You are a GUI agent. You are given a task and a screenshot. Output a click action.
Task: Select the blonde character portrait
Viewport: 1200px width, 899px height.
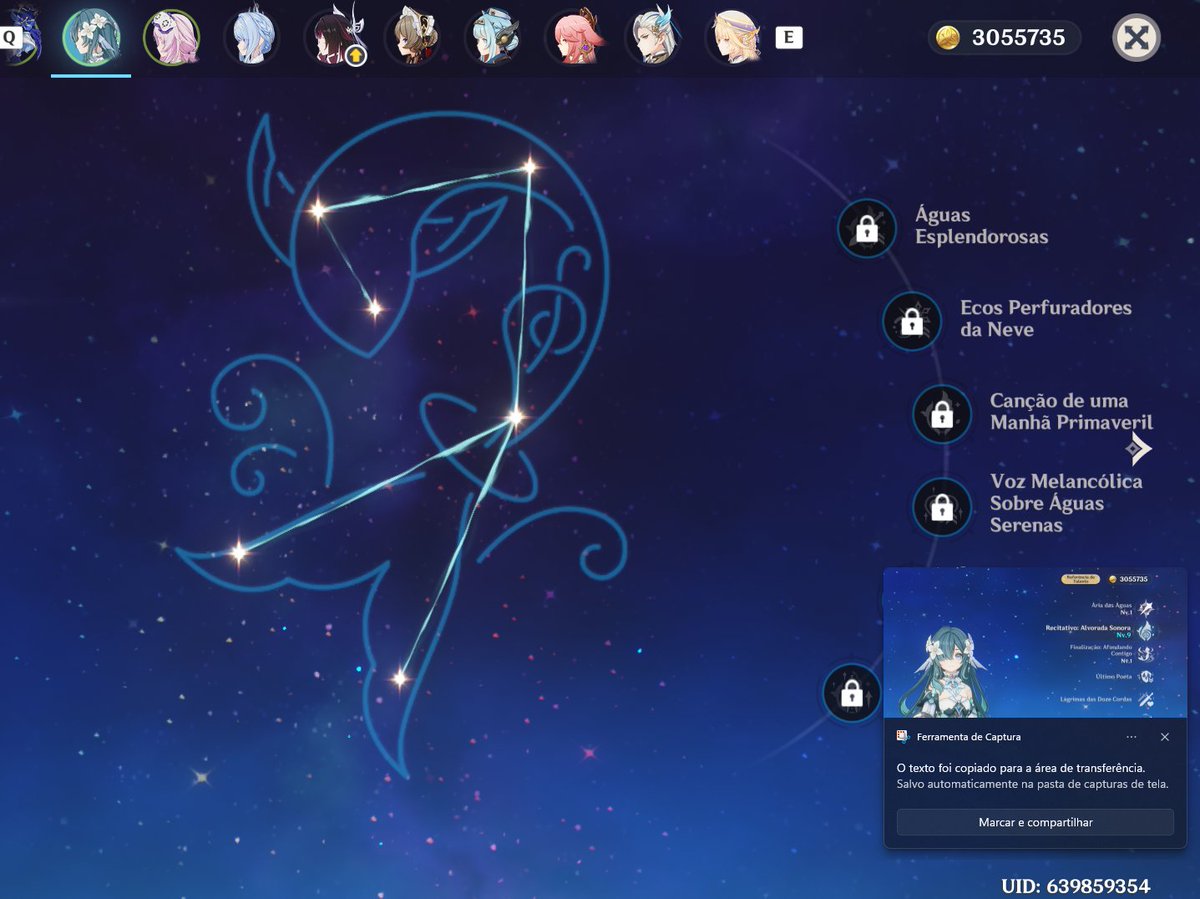point(734,38)
